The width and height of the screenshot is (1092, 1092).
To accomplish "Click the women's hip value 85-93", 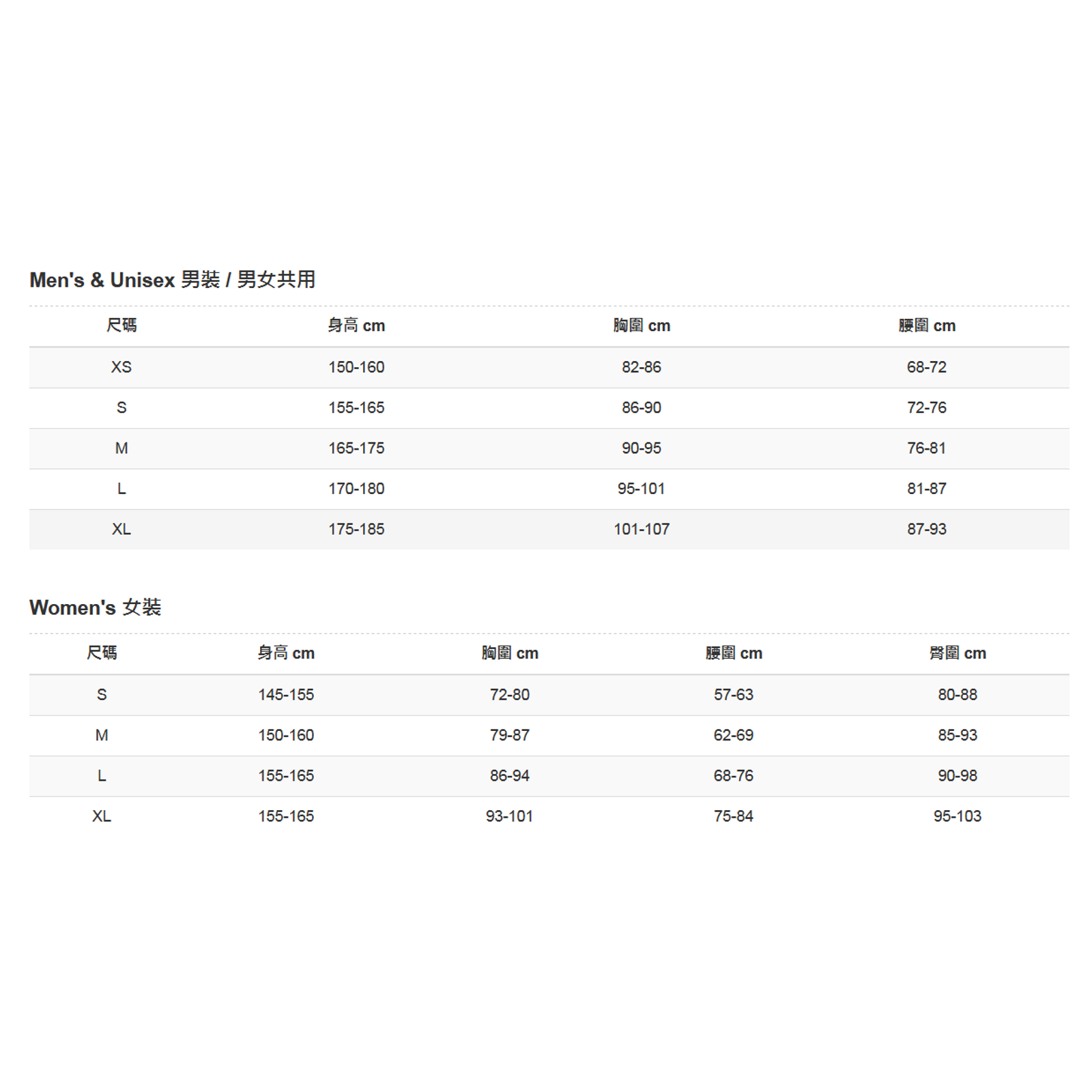I will click(958, 735).
